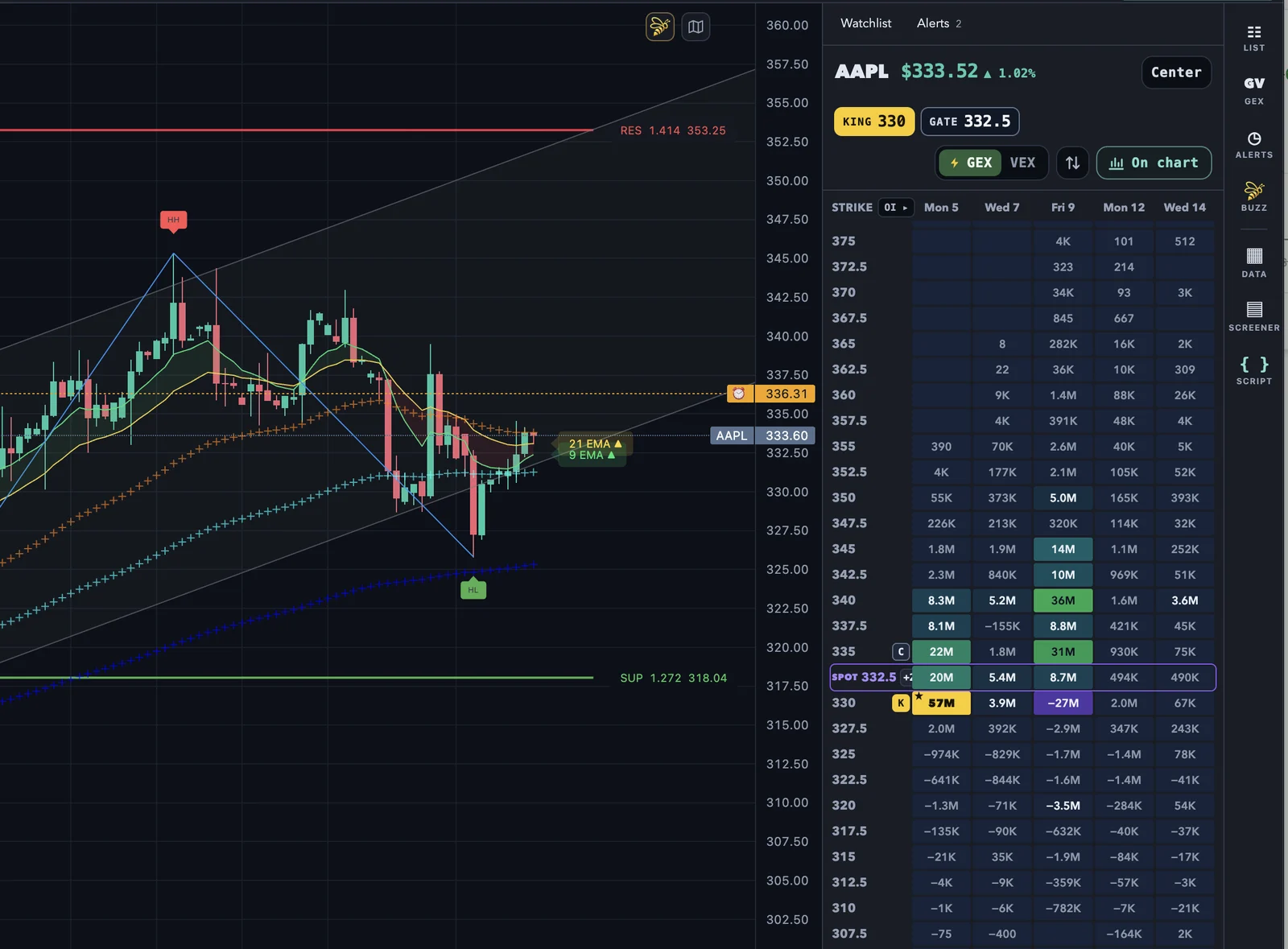Viewport: 1288px width, 949px height.
Task: Open the SCRIPT sidebar panel
Action: [1253, 370]
